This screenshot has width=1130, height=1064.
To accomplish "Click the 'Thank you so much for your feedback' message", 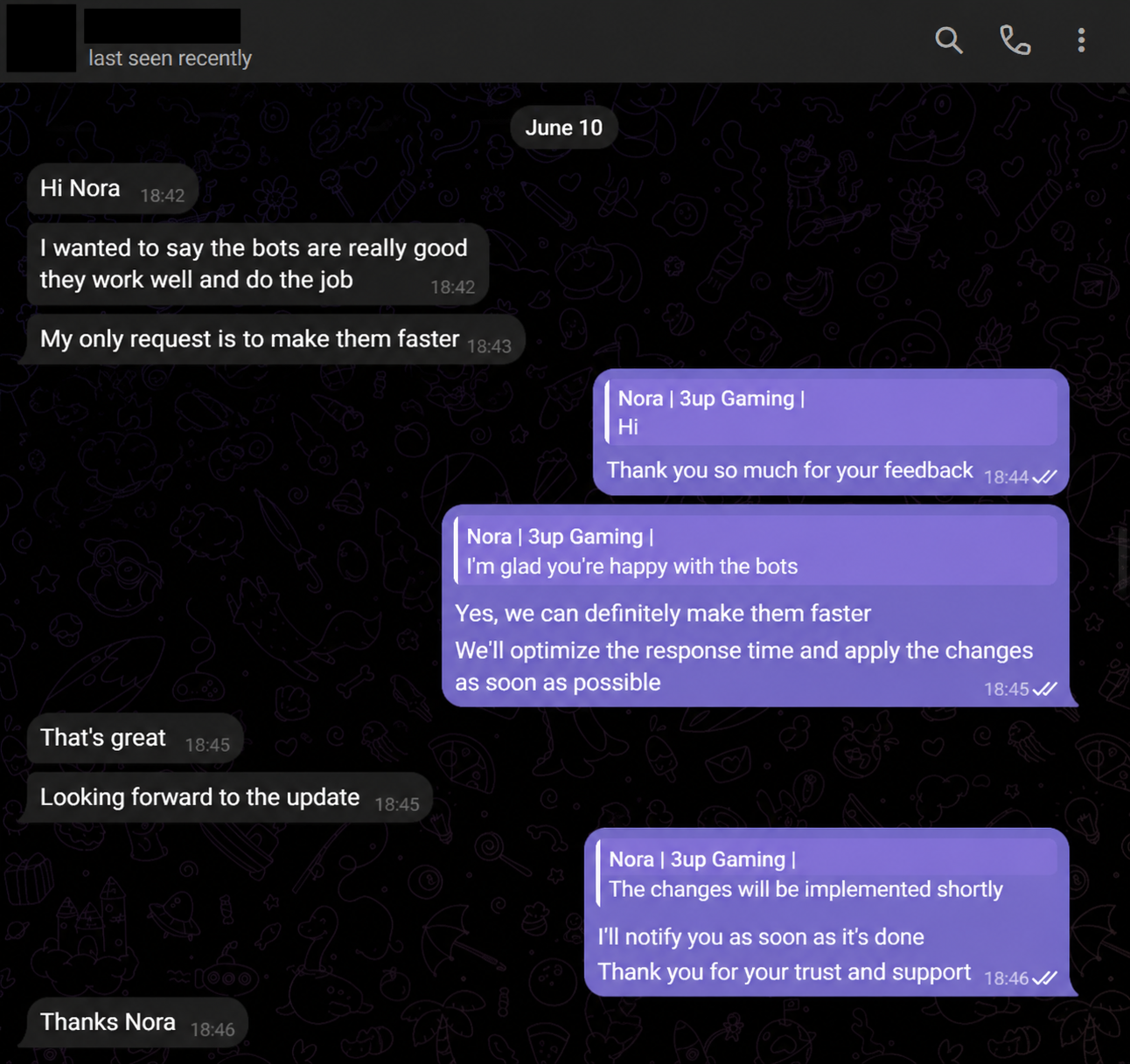I will [x=831, y=432].
